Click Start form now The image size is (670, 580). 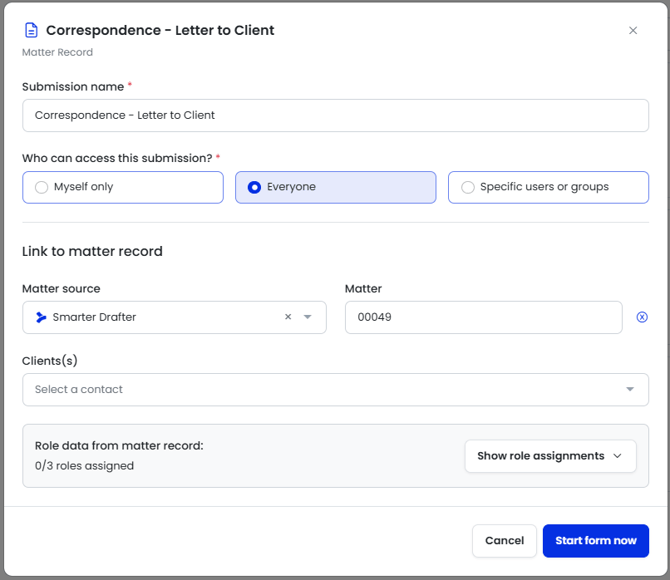pyautogui.click(x=596, y=541)
